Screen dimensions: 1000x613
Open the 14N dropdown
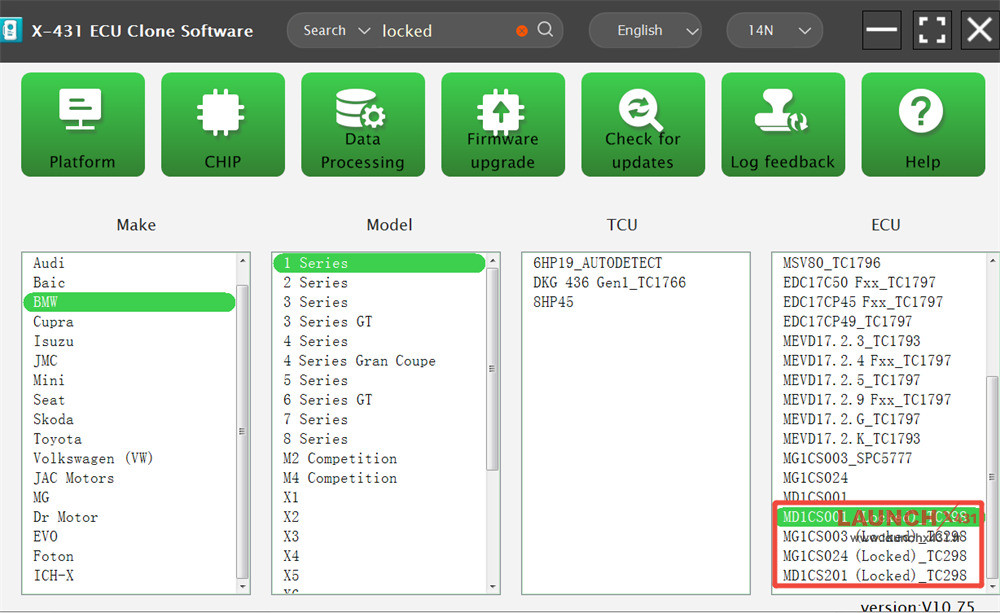(774, 31)
